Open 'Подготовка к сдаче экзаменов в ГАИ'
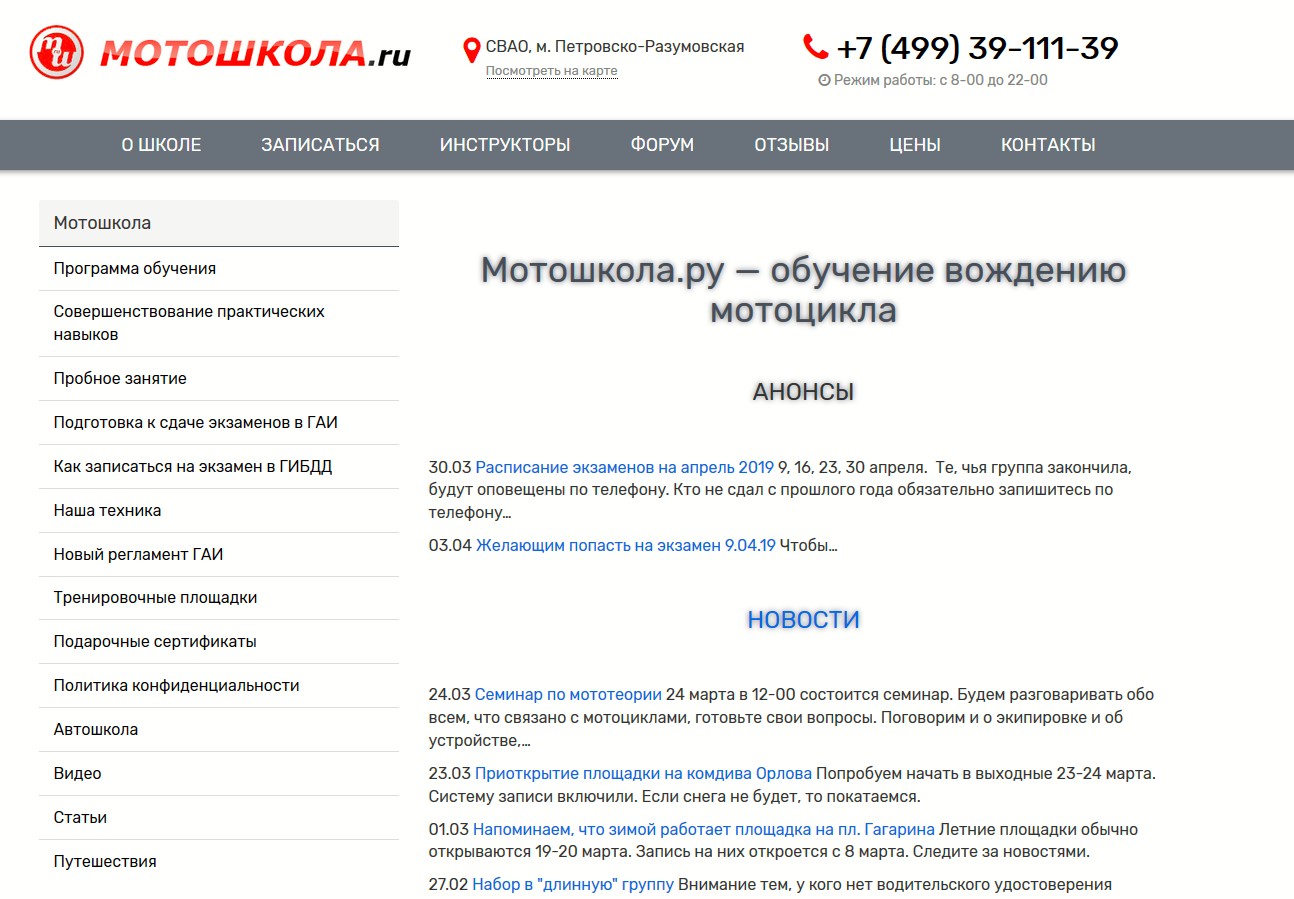Screen dimensions: 1294x899 pyautogui.click(x=219, y=423)
